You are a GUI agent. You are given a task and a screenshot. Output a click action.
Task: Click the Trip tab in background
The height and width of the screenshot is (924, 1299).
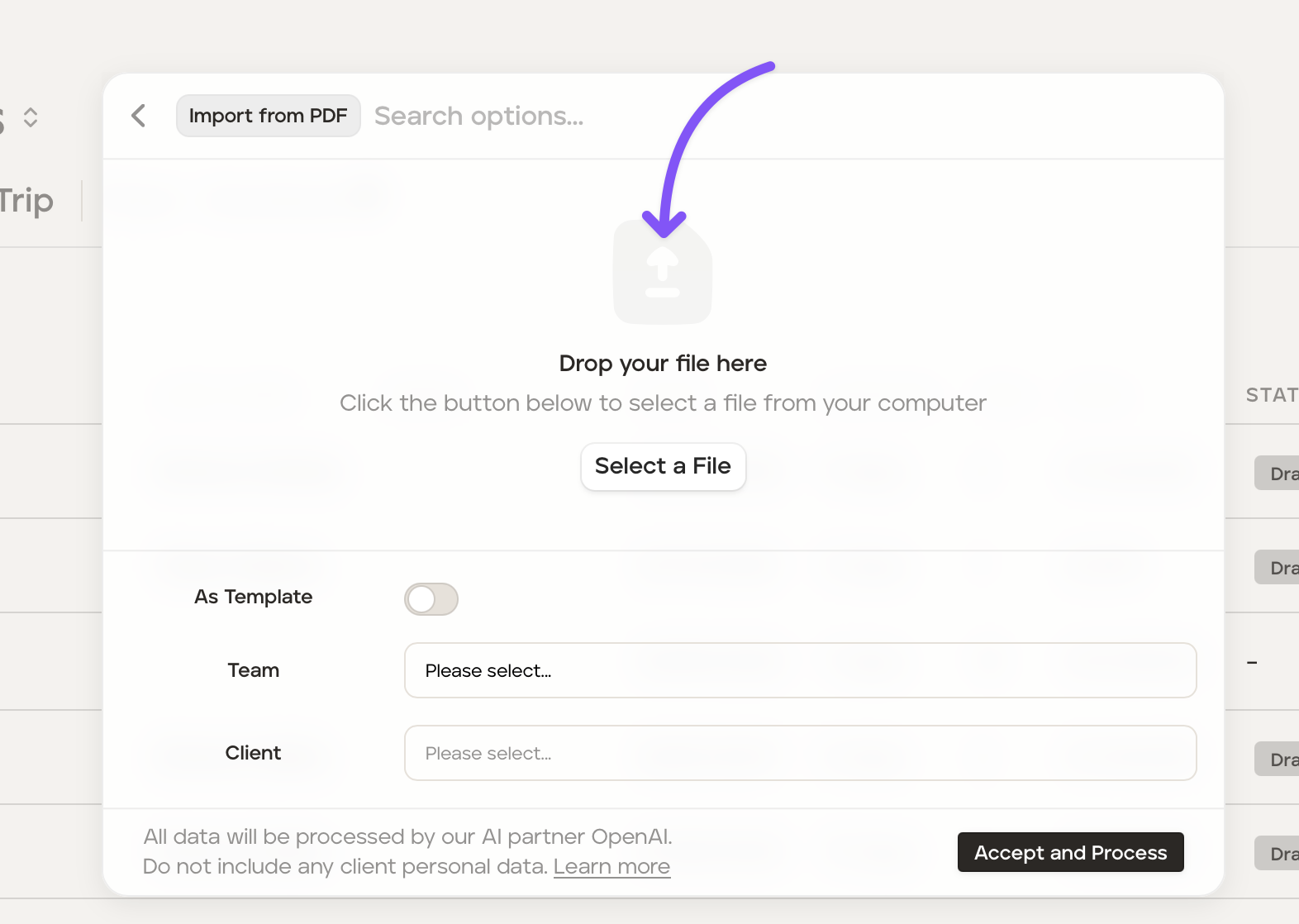click(x=26, y=201)
